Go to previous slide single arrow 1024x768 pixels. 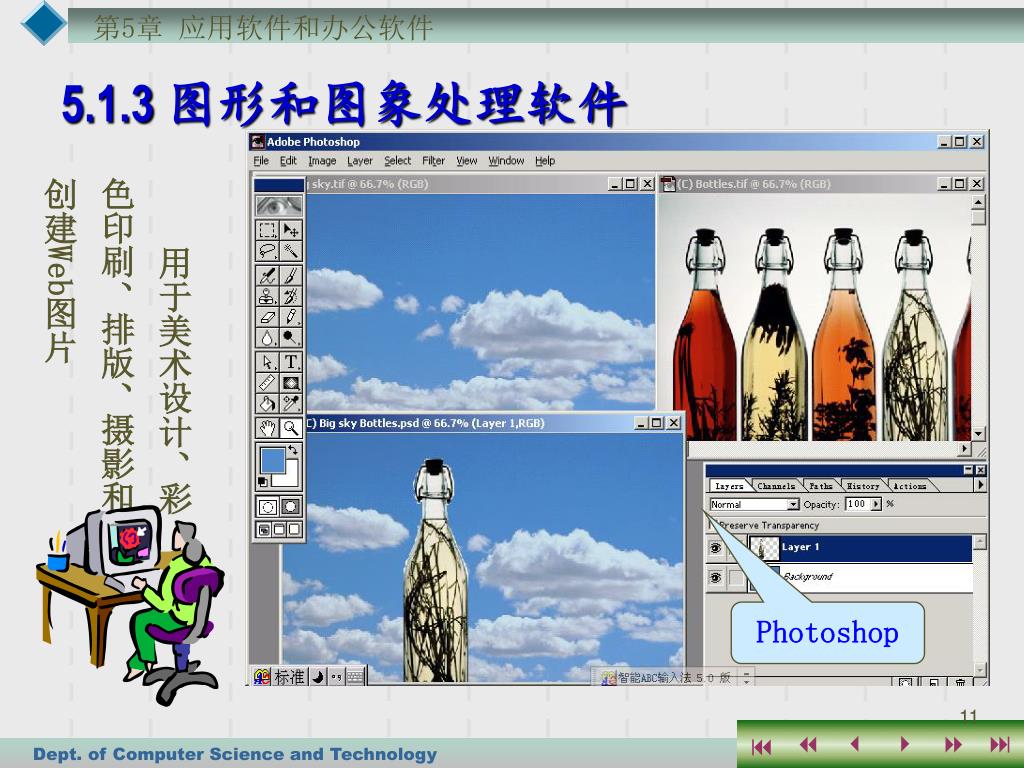click(x=854, y=744)
